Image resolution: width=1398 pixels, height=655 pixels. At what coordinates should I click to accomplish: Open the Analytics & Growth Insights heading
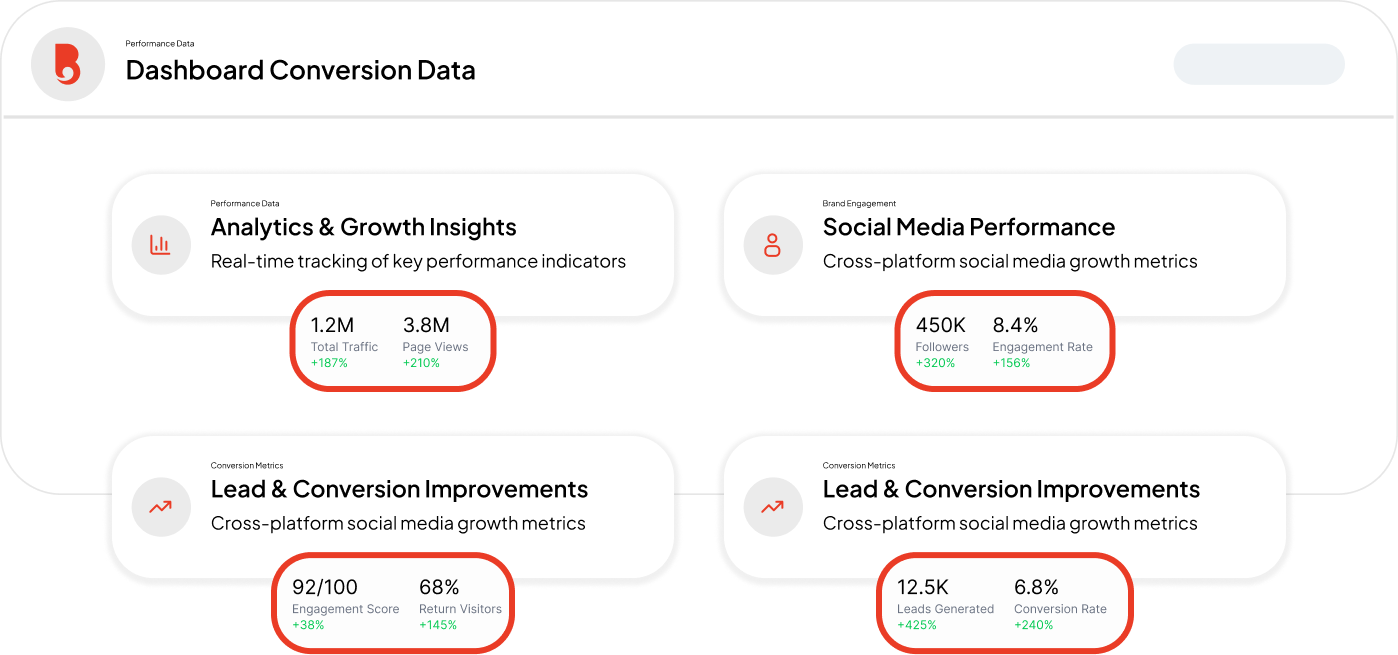tap(363, 227)
